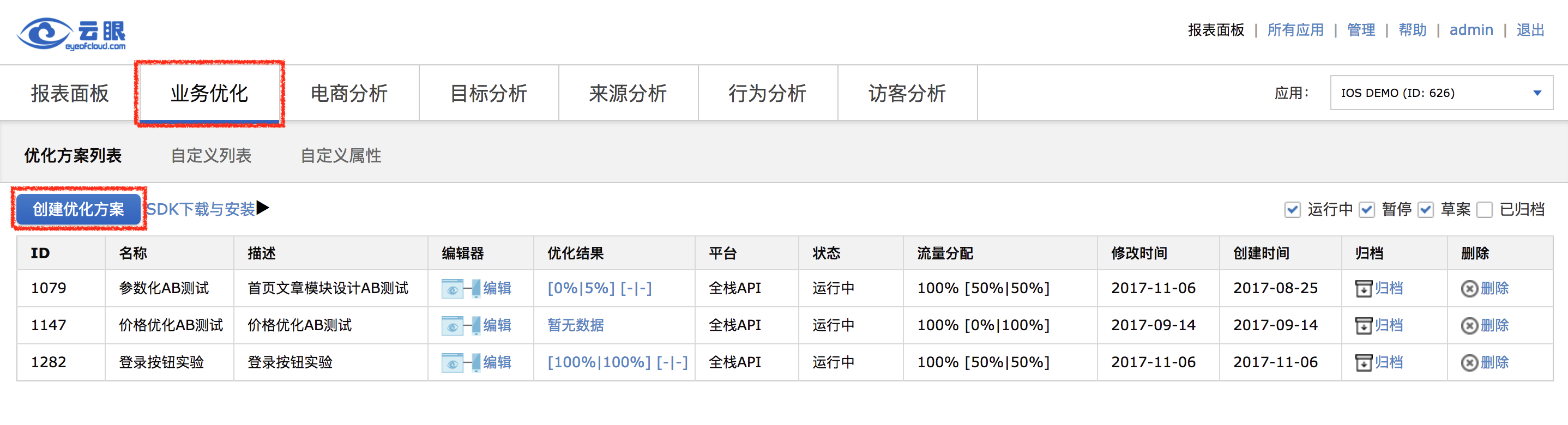
Task: Click 归档 link in row 1147
Action: [1389, 326]
